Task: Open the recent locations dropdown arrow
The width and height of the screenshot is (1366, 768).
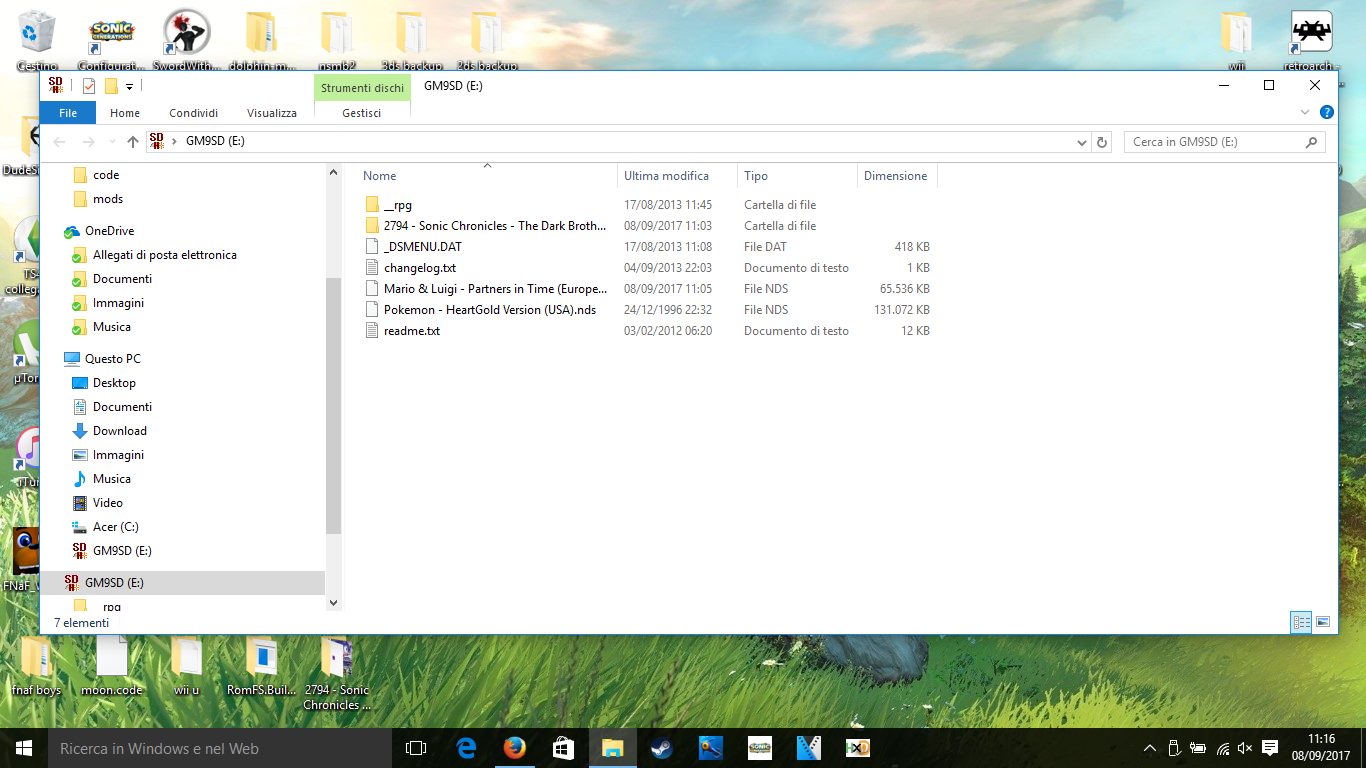Action: [x=111, y=142]
